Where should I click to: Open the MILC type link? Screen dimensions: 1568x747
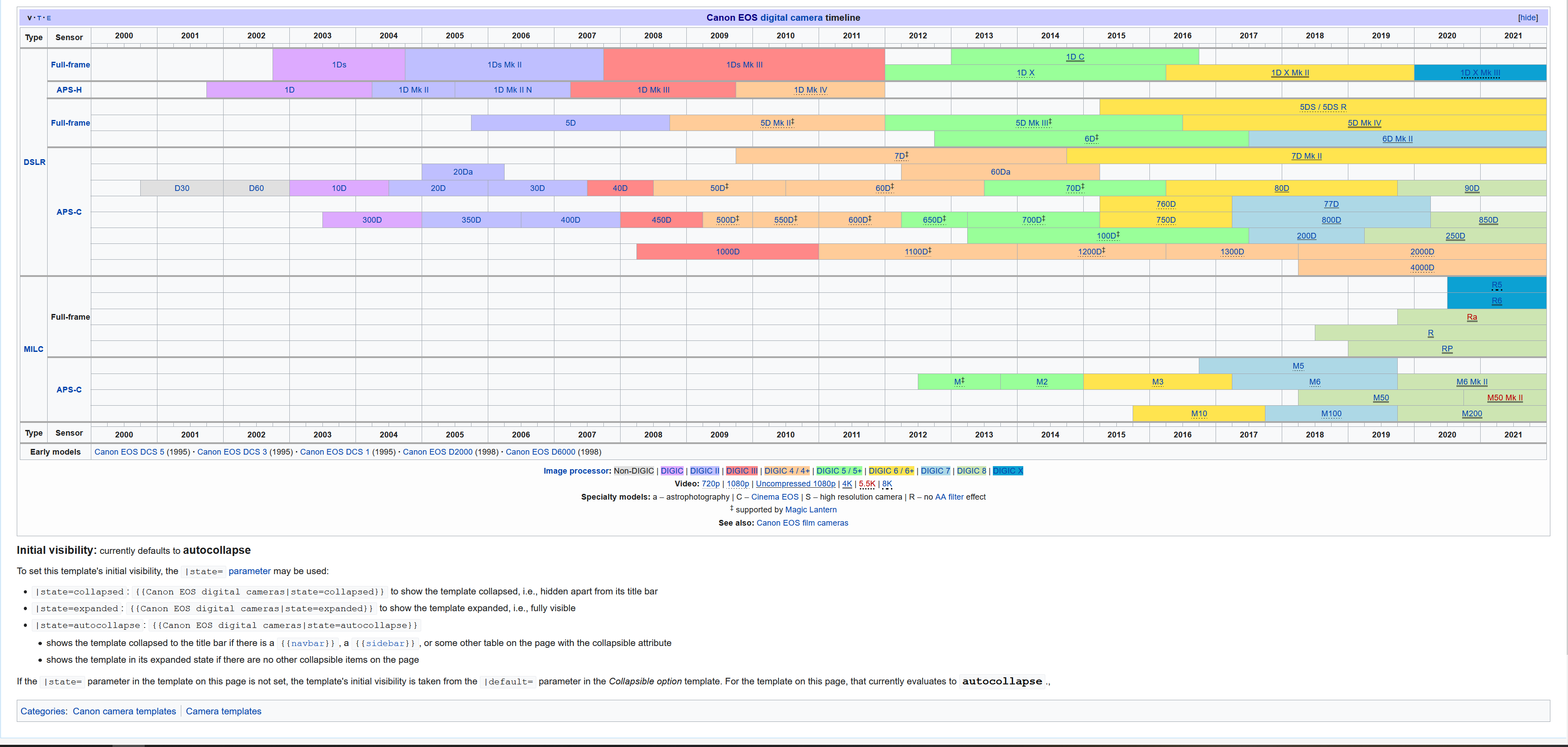point(34,349)
